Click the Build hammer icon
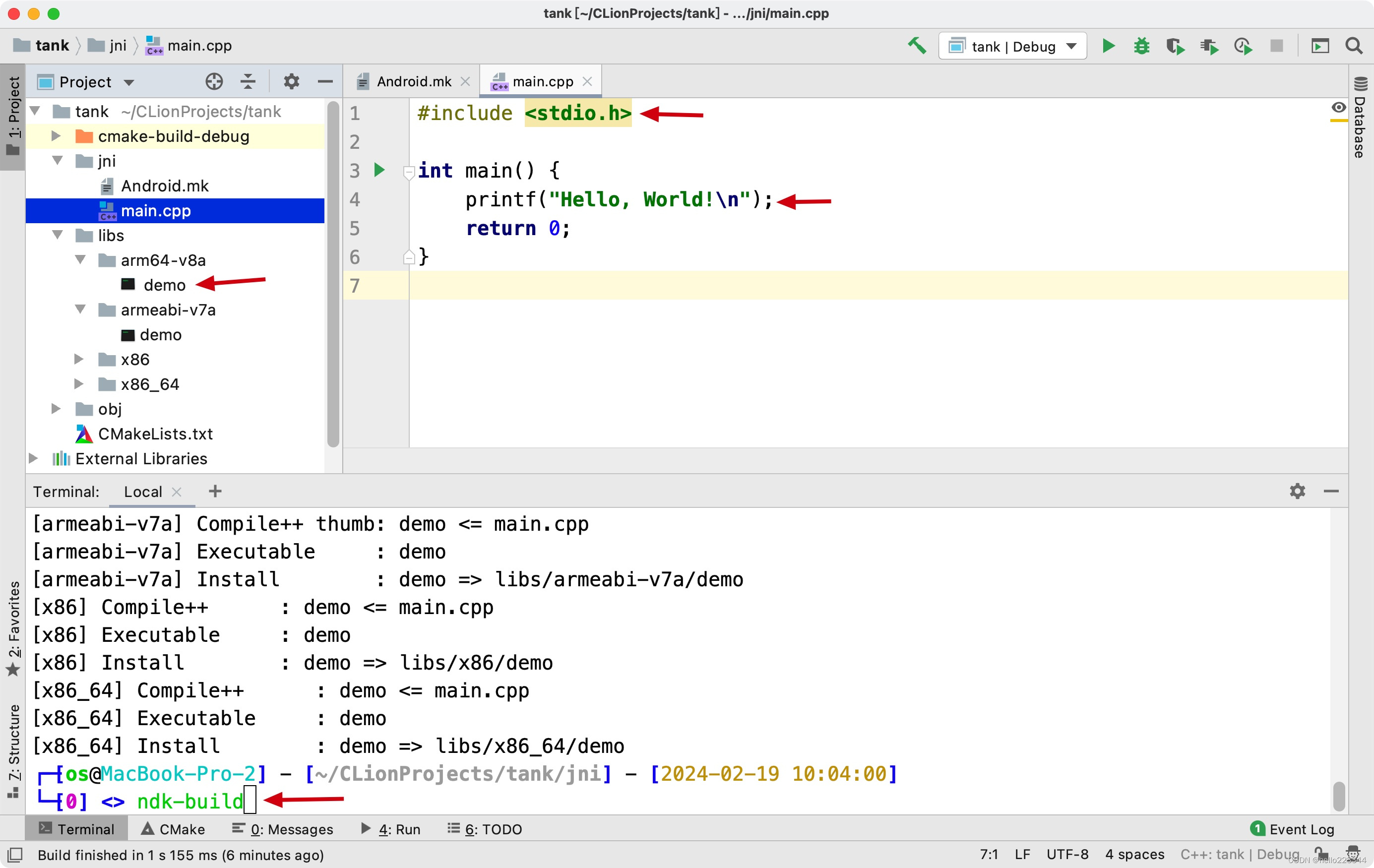This screenshot has height=868, width=1374. 917,46
